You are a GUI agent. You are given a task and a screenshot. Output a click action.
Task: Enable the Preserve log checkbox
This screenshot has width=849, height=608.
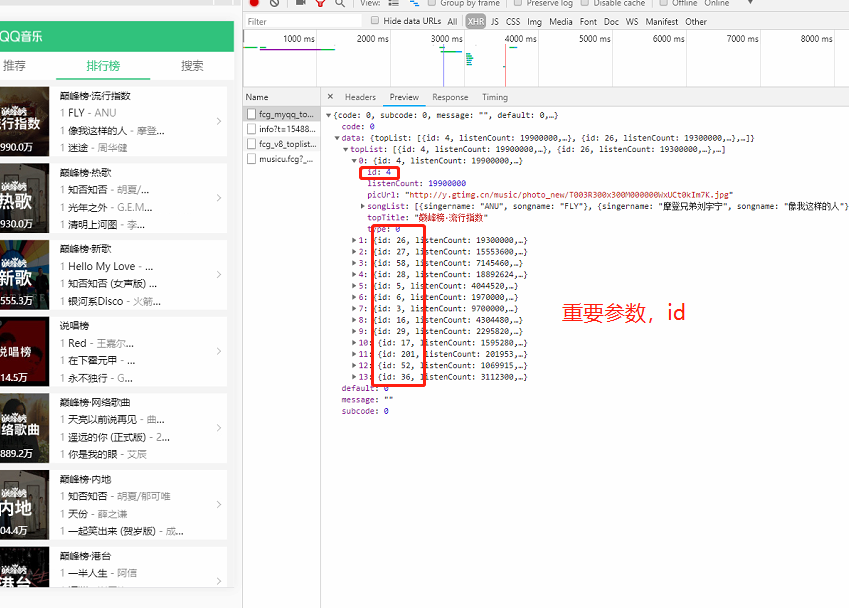tap(518, 3)
